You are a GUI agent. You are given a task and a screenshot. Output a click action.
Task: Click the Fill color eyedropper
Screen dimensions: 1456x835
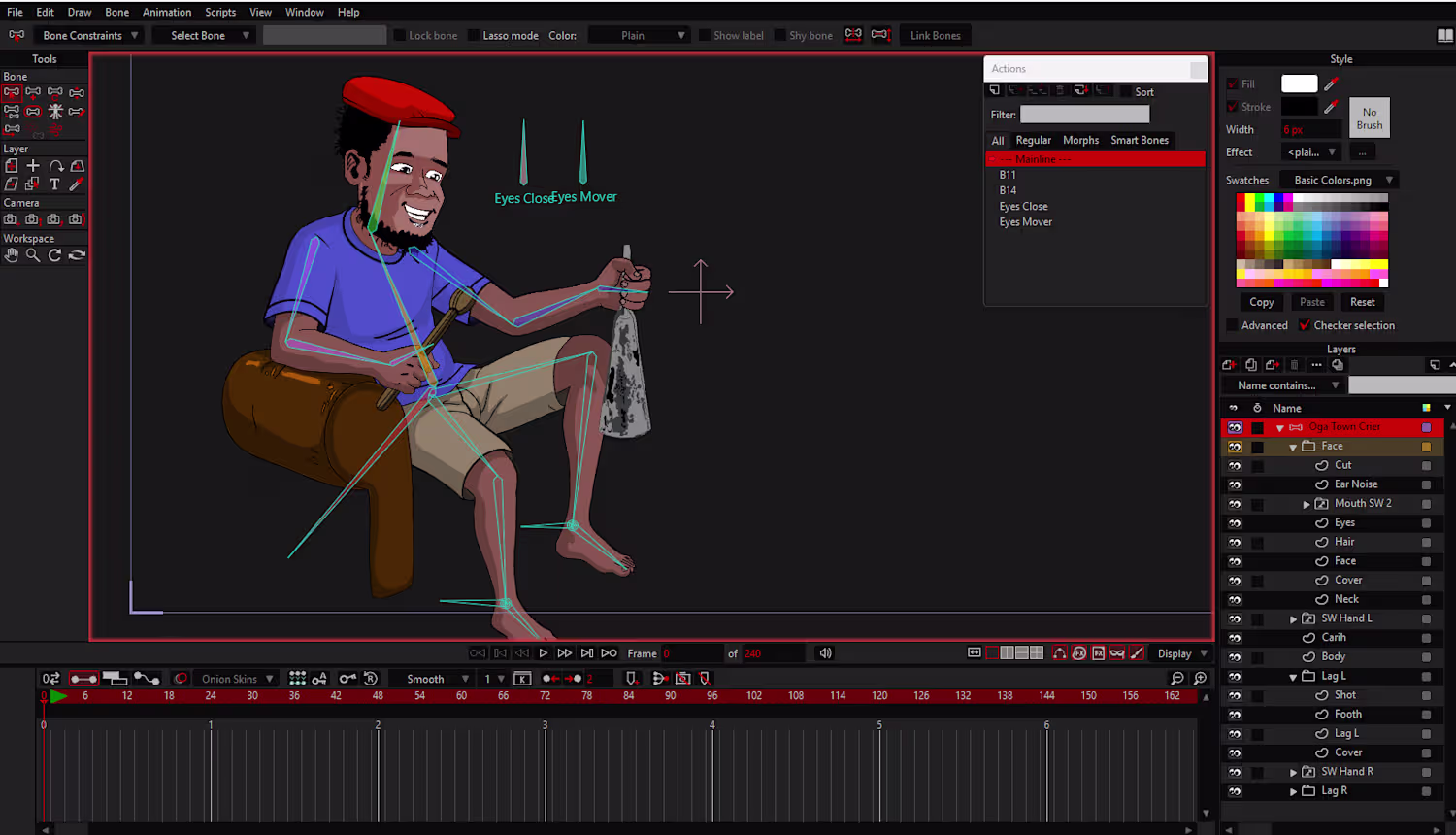coord(1331,83)
